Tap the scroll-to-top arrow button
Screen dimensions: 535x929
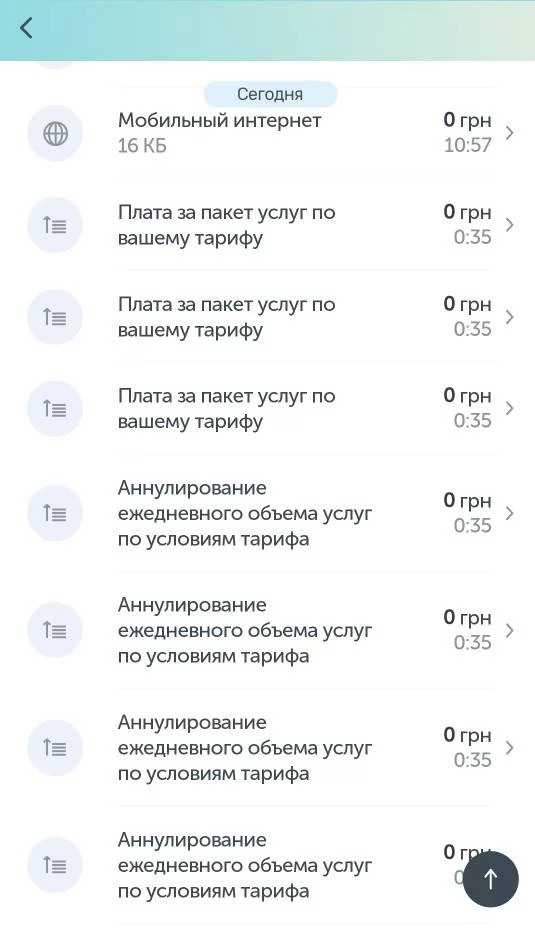491,879
